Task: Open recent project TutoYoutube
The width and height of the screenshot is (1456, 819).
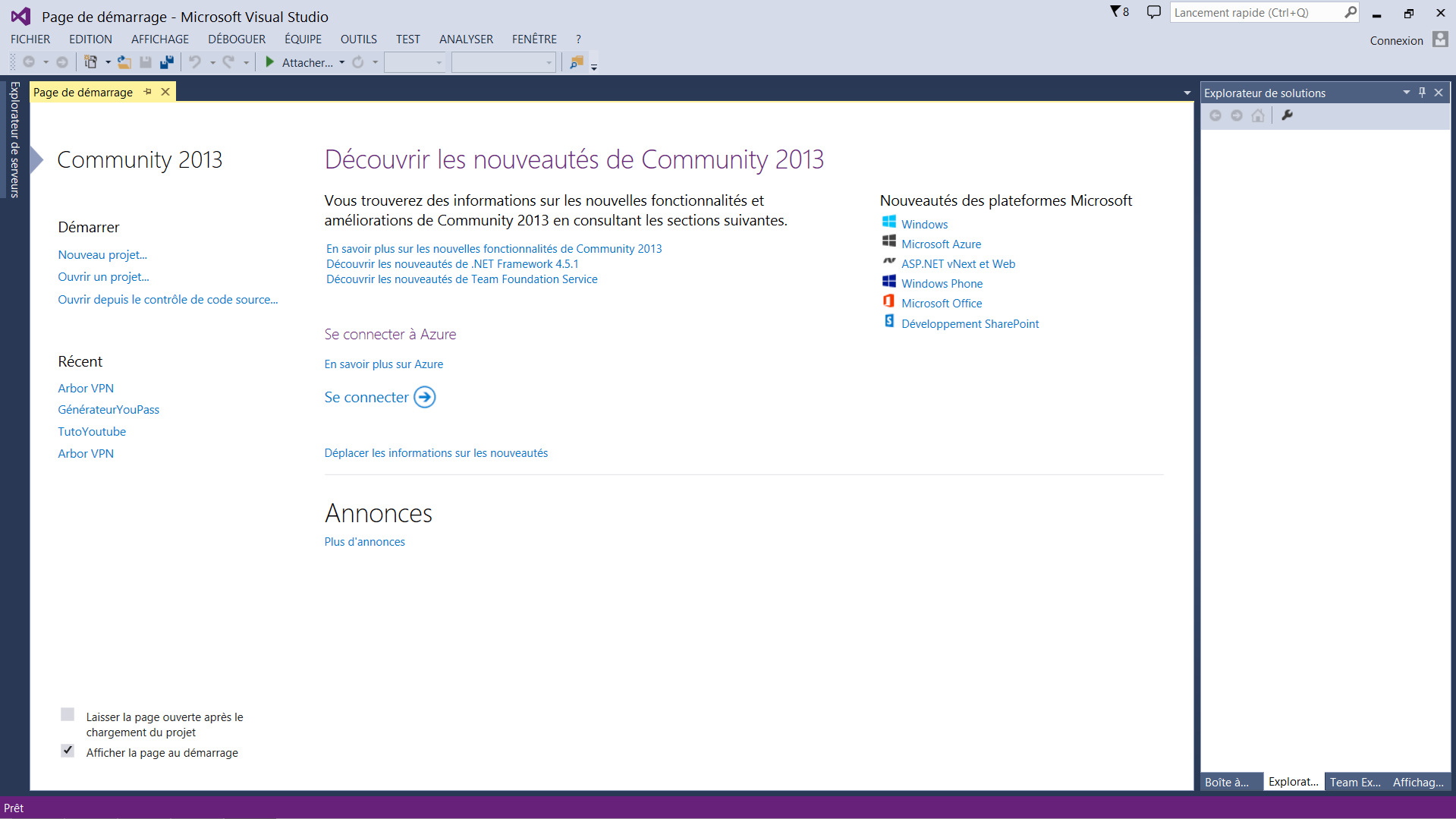Action: (x=92, y=432)
